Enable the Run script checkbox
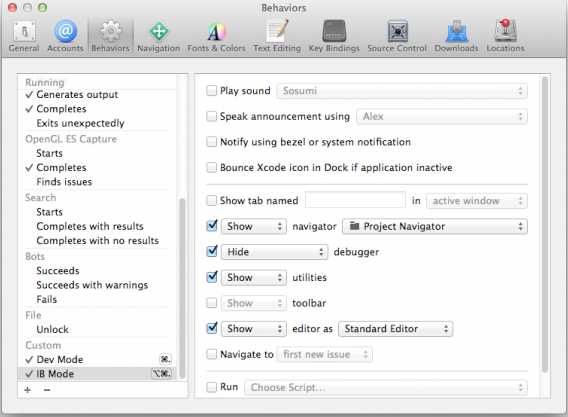This screenshot has height=417, width=568. coord(212,387)
